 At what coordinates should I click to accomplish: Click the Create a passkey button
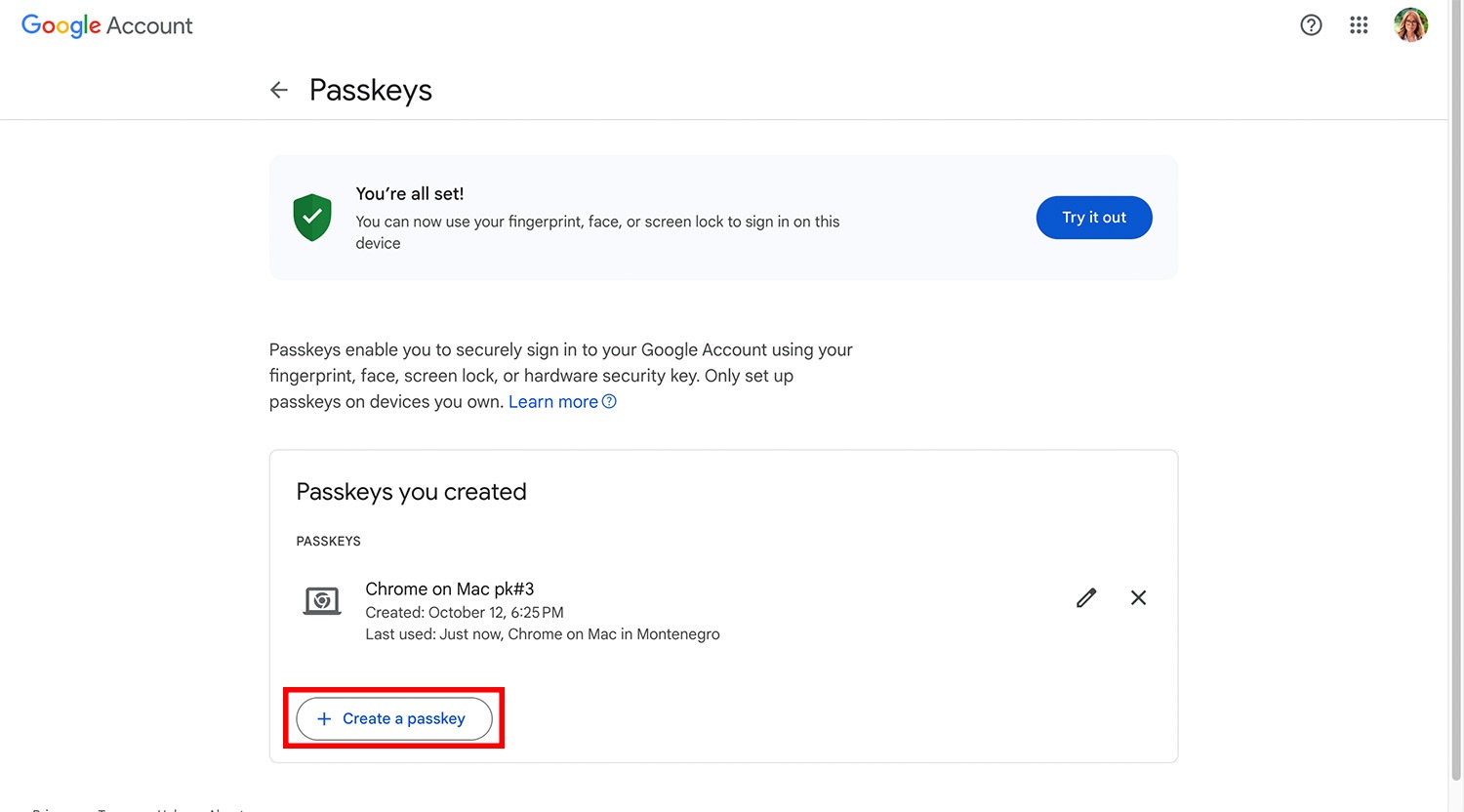pyautogui.click(x=394, y=718)
